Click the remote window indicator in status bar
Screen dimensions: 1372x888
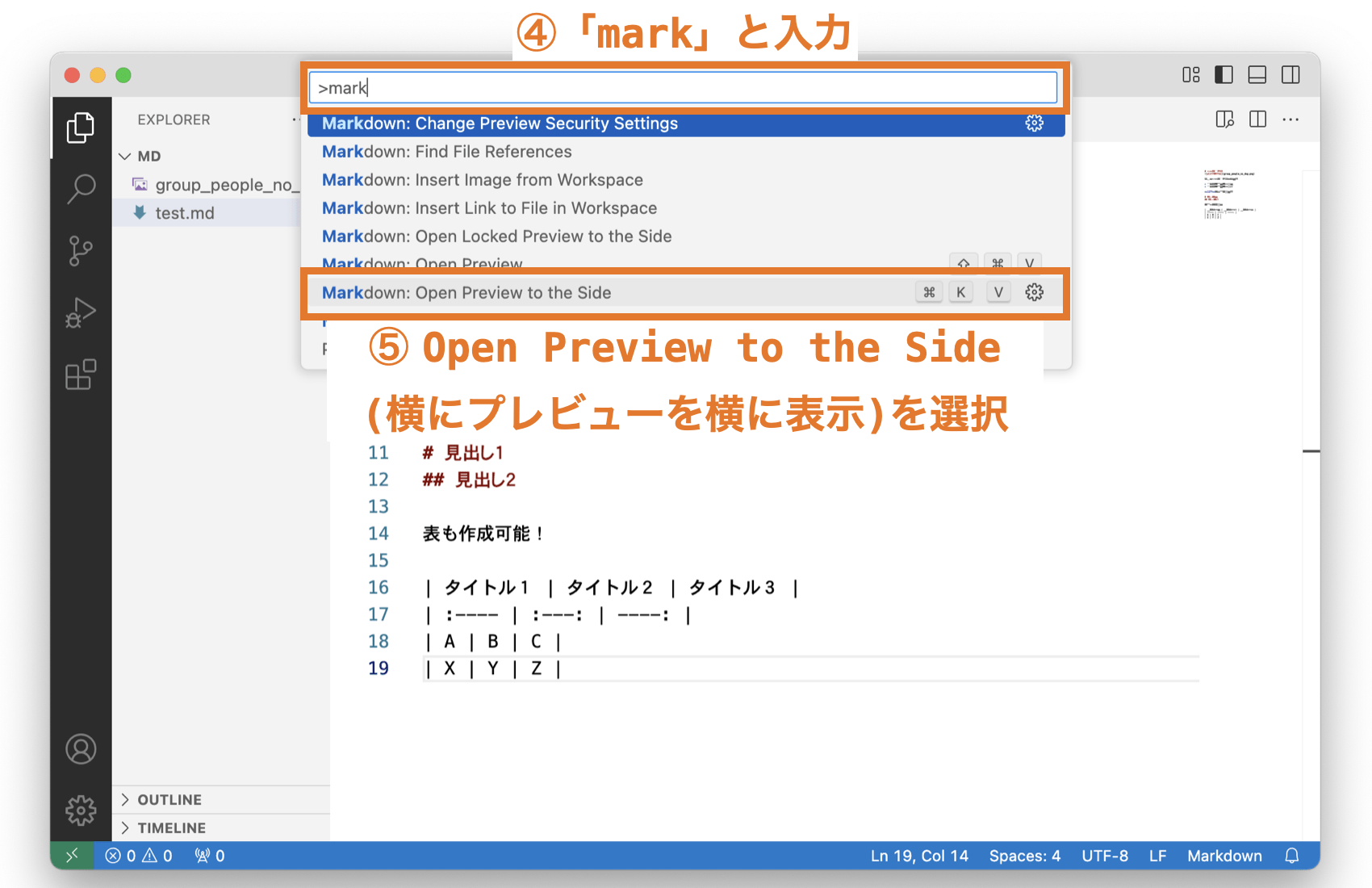73,856
